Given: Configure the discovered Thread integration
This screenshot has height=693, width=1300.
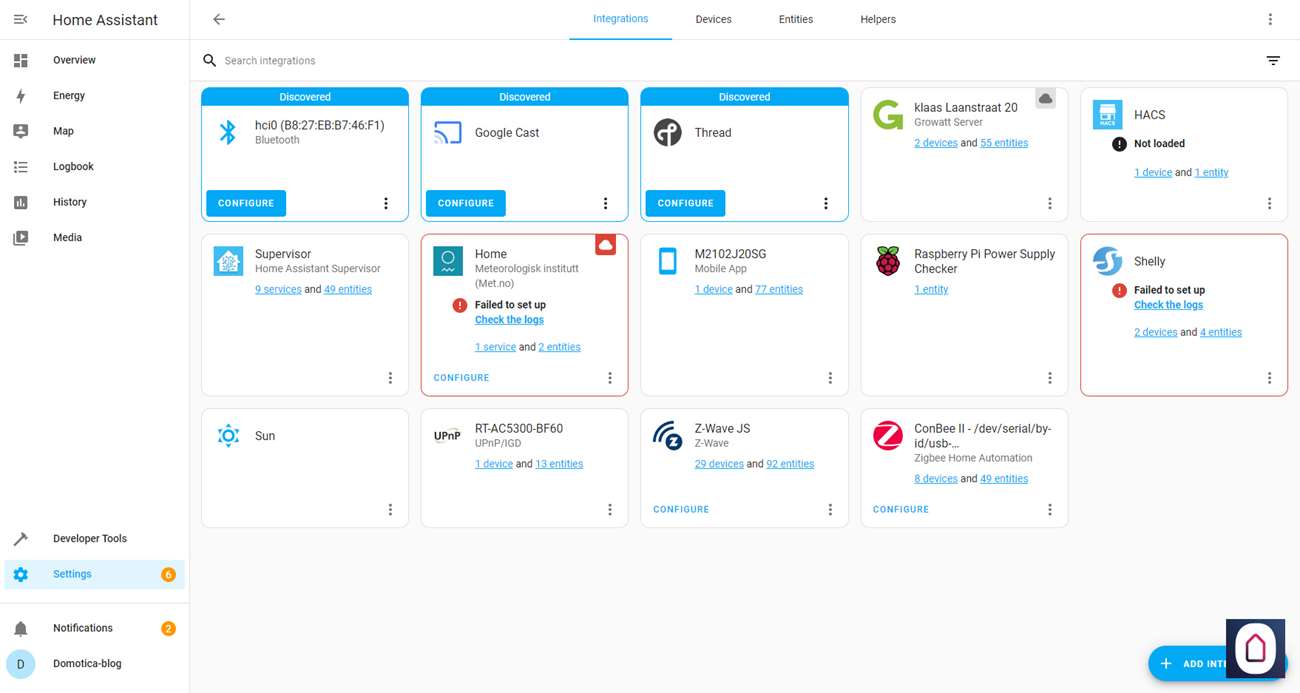Looking at the screenshot, I should 685,203.
